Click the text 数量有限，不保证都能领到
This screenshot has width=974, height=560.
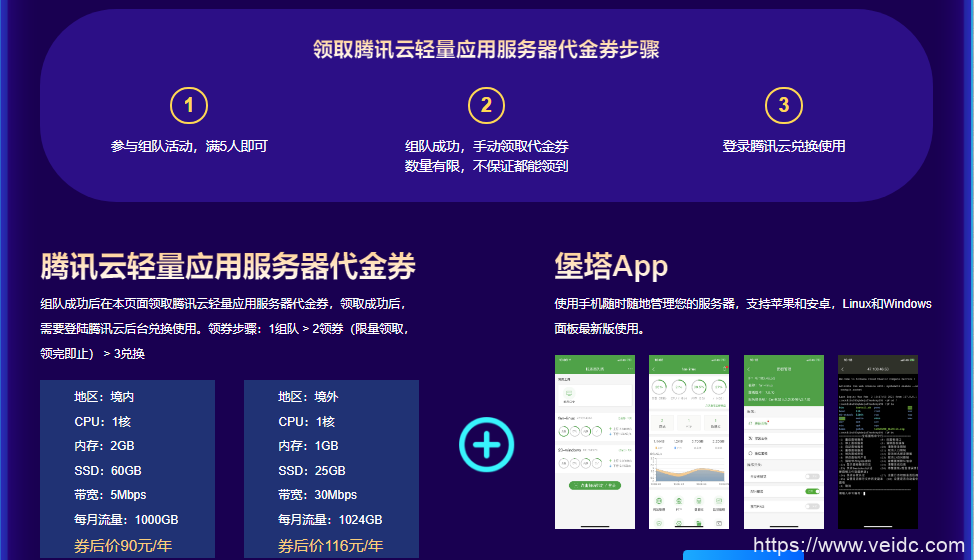click(x=486, y=166)
